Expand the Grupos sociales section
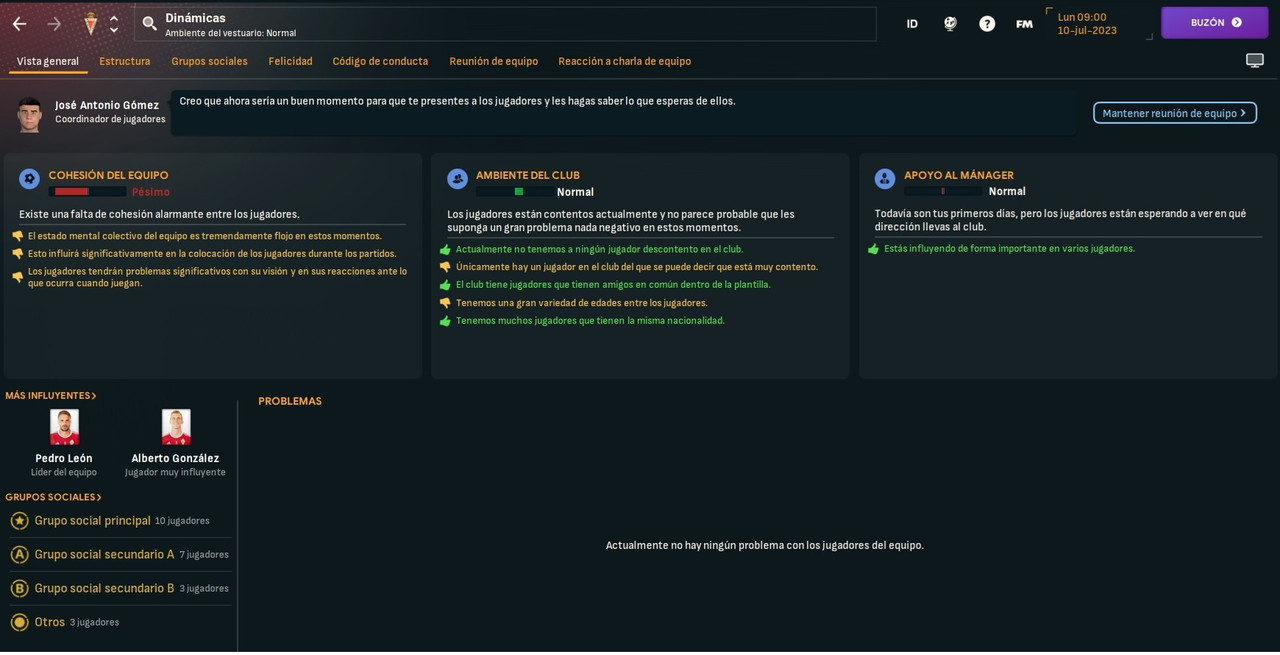Image resolution: width=1280 pixels, height=655 pixels. (x=54, y=497)
